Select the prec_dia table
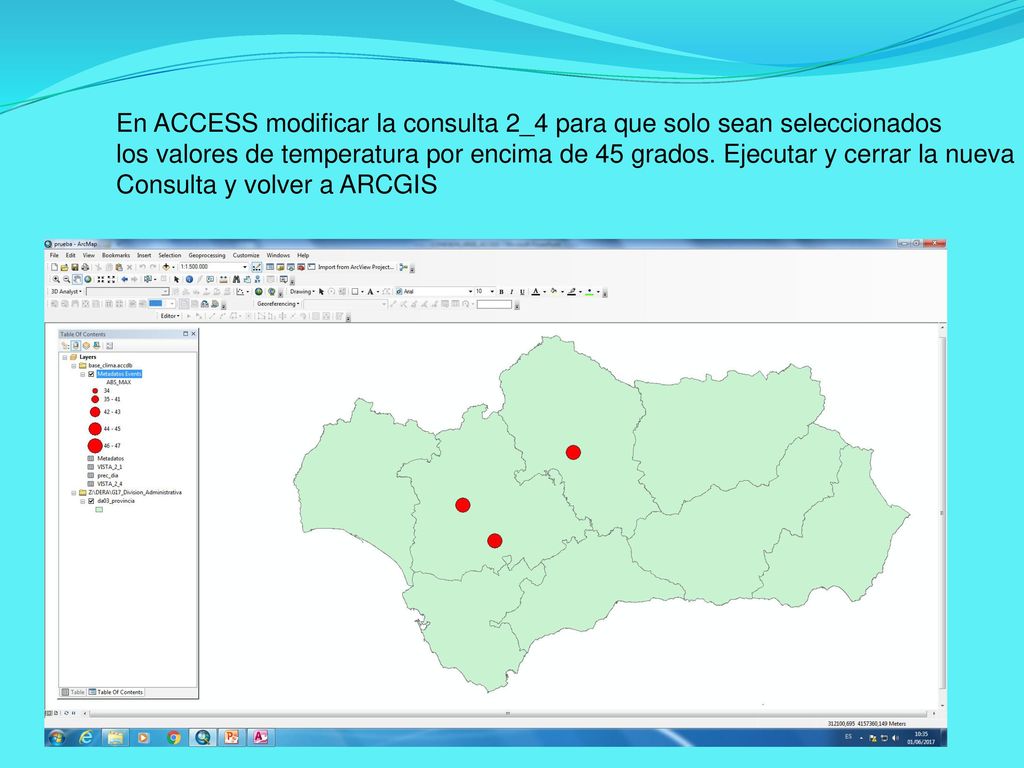Image resolution: width=1024 pixels, height=768 pixels. coord(108,475)
